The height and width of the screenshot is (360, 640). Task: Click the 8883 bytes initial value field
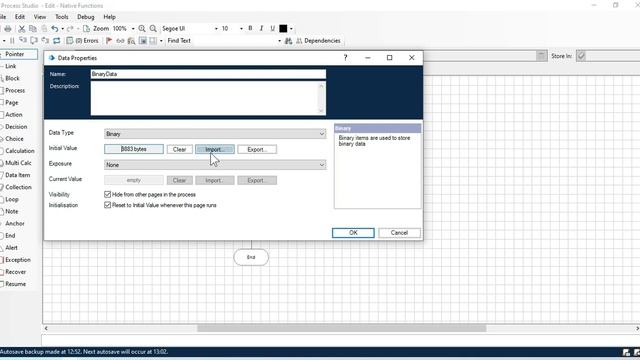(134, 149)
